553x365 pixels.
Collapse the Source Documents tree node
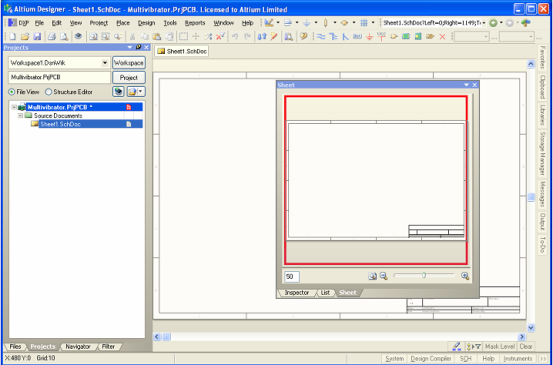[20, 116]
